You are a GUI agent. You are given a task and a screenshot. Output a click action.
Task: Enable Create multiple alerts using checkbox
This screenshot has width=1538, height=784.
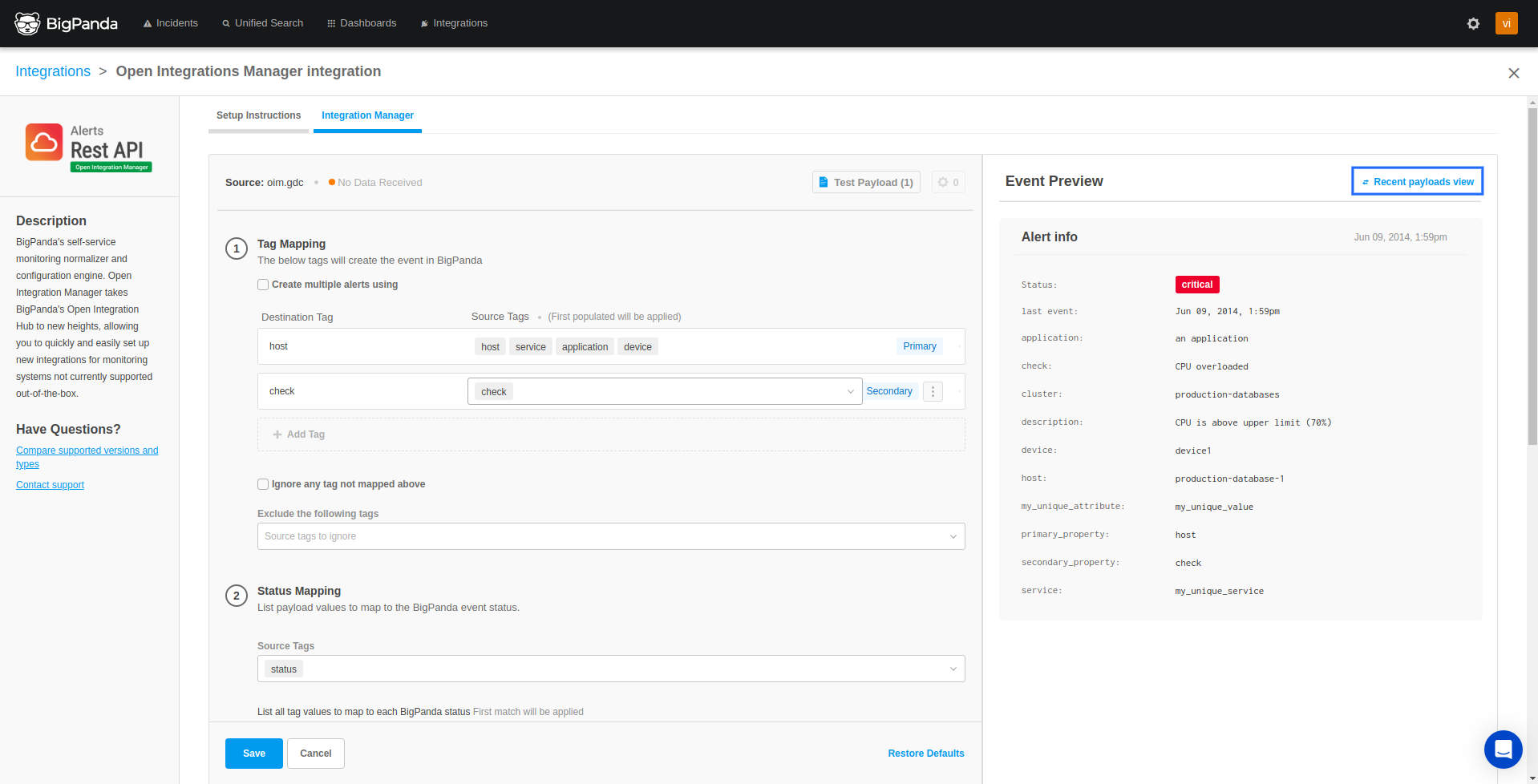pyautogui.click(x=262, y=284)
